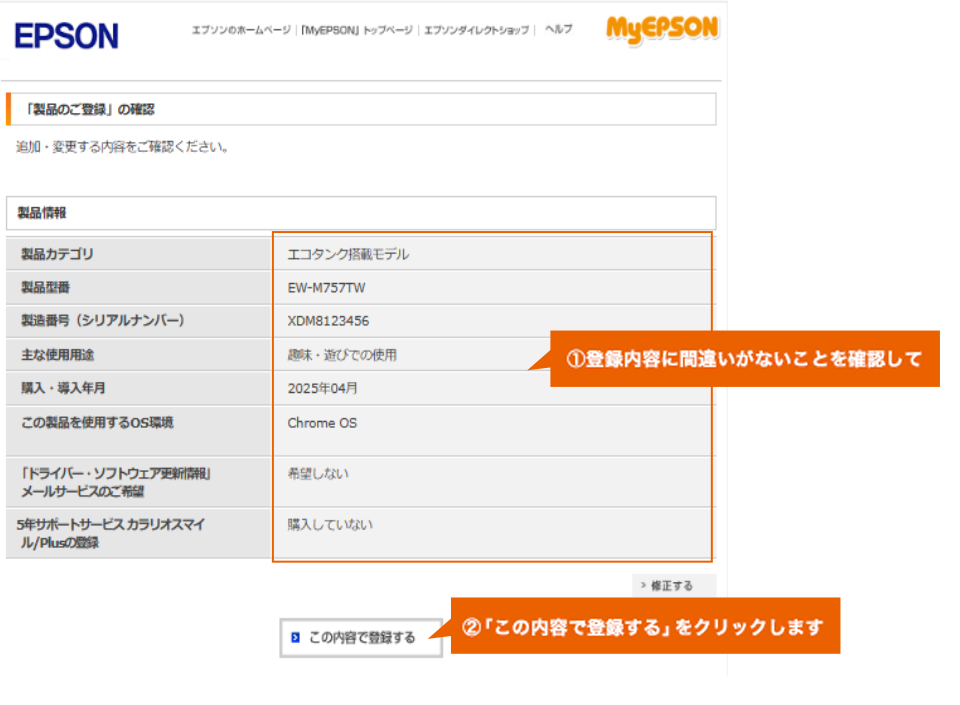Open エプソンダイレクトショップ link
Screen dimensions: 960x705
click(x=476, y=31)
